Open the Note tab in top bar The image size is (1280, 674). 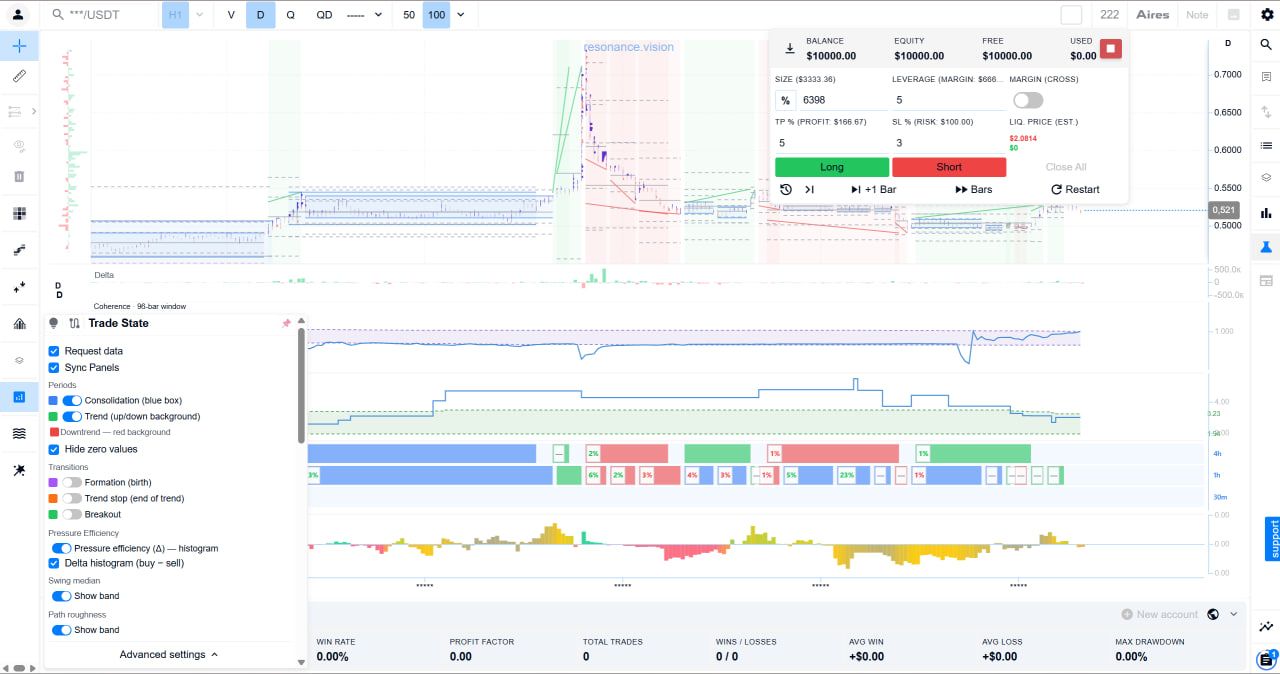[1197, 15]
